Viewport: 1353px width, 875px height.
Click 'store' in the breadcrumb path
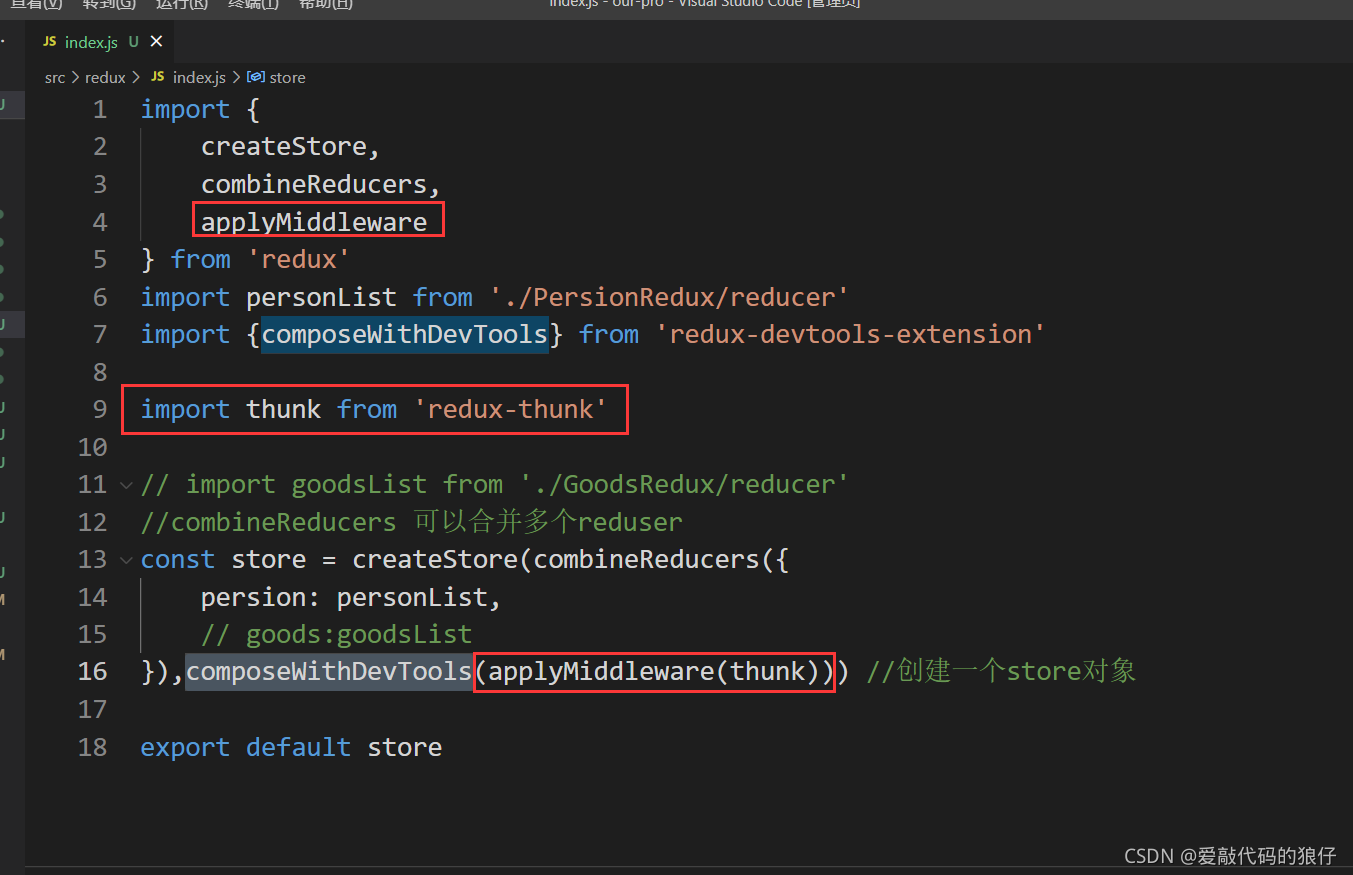tap(288, 77)
